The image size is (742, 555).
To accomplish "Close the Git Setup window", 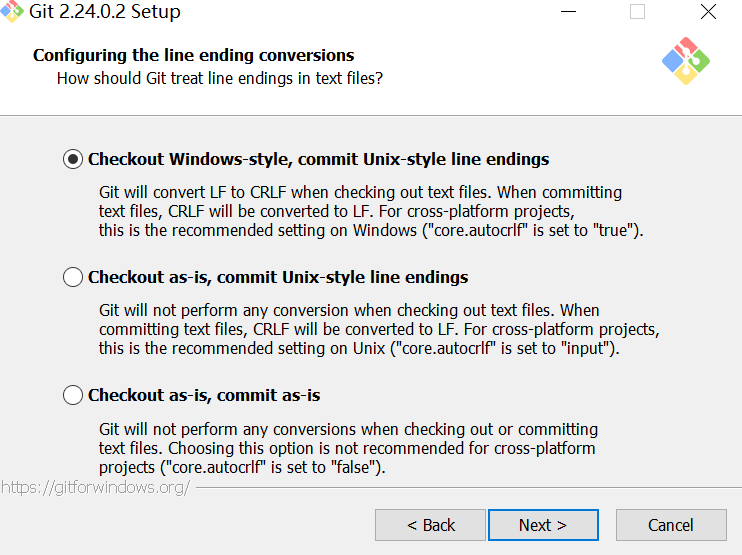I will point(708,13).
